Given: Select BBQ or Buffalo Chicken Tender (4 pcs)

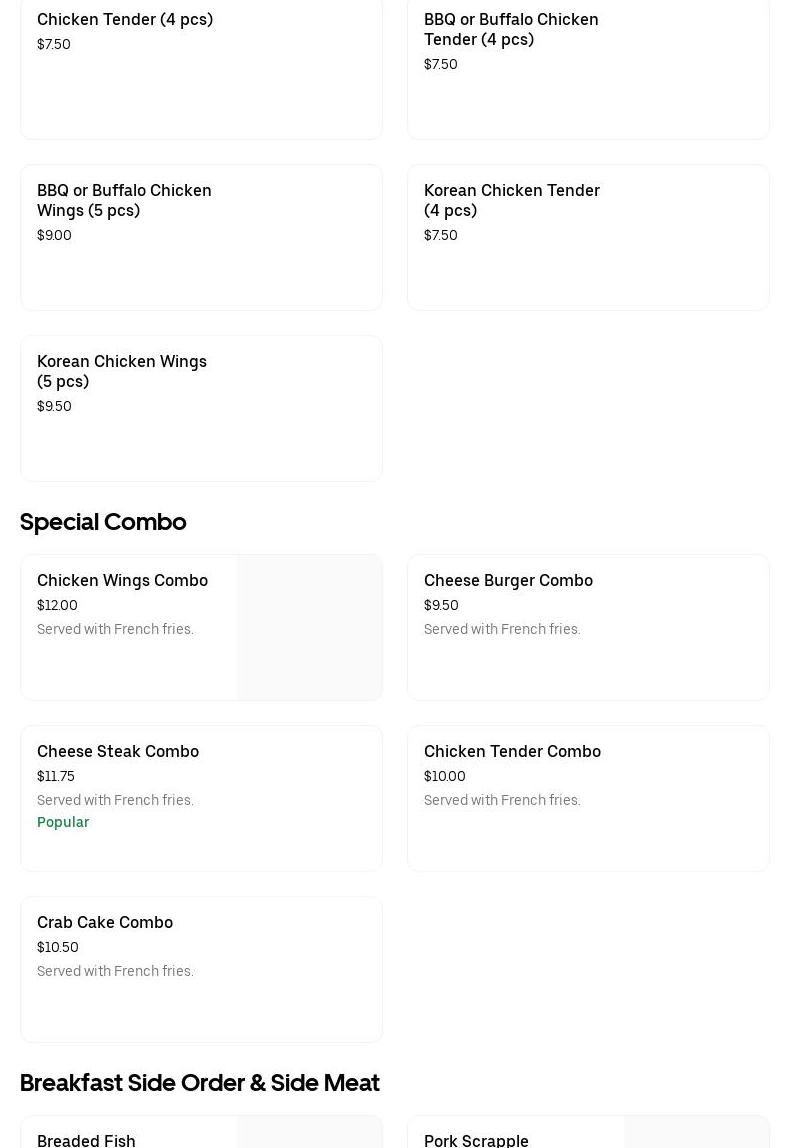Looking at the screenshot, I should click(x=511, y=29).
